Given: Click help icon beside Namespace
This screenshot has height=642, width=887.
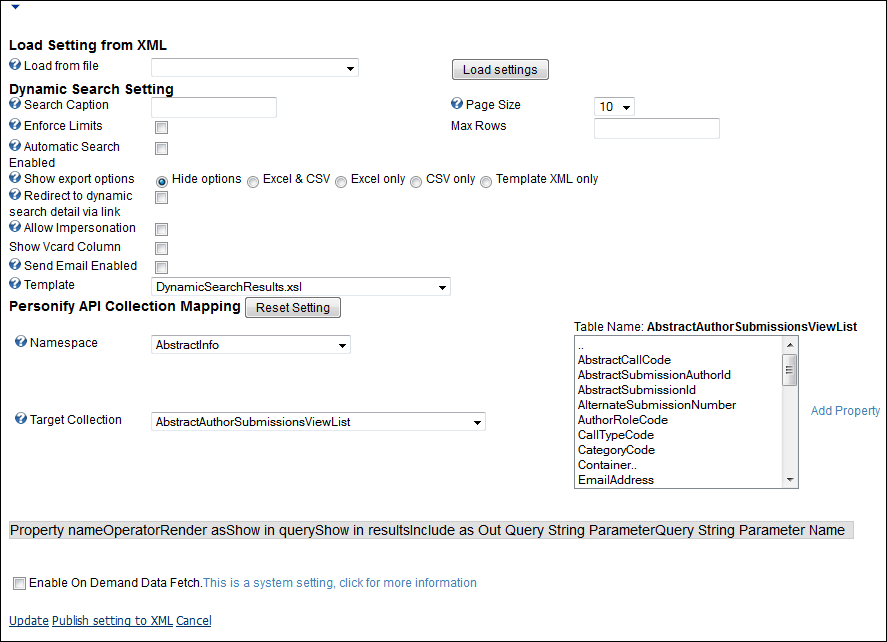Looking at the screenshot, I should [x=21, y=342].
